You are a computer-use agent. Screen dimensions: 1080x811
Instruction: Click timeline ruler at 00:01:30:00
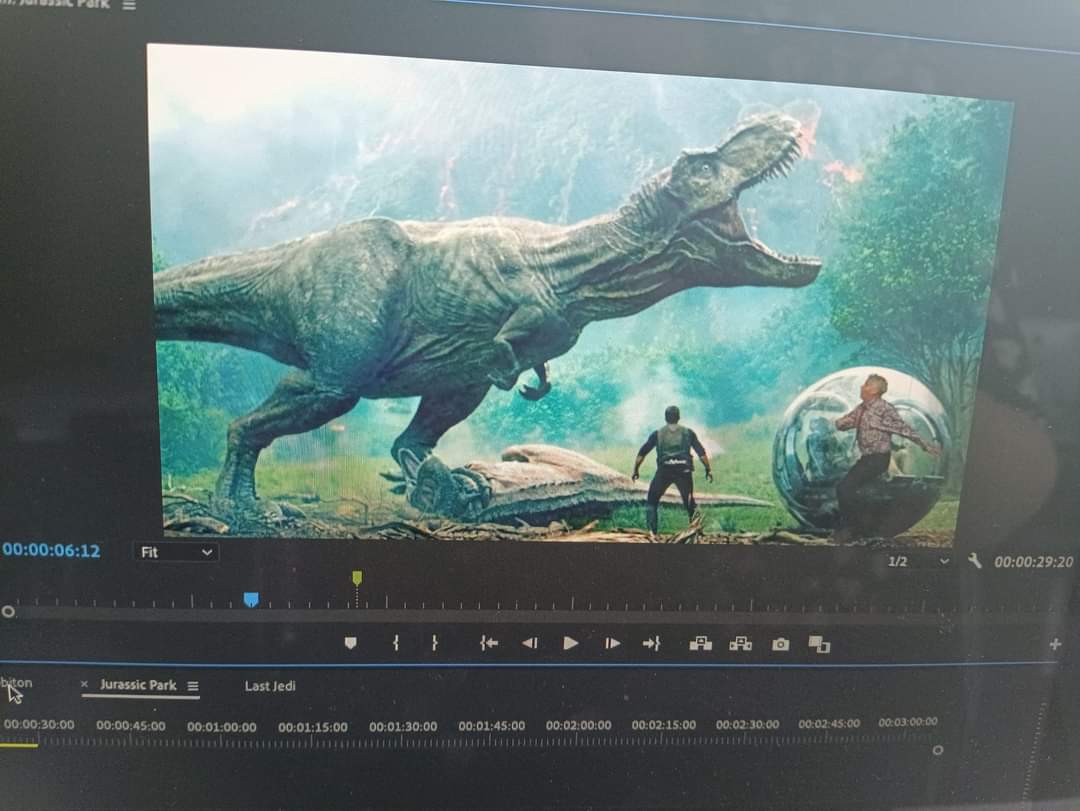[403, 727]
